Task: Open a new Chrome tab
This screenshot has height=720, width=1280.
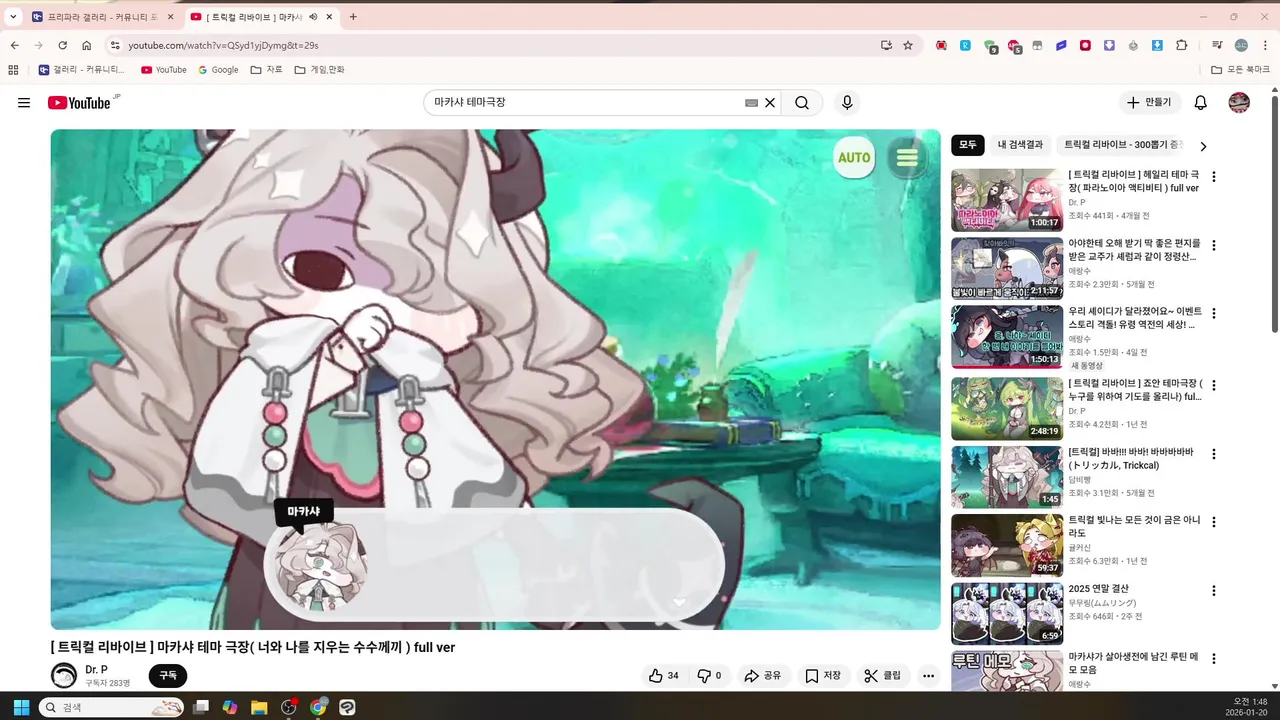Action: (x=353, y=17)
